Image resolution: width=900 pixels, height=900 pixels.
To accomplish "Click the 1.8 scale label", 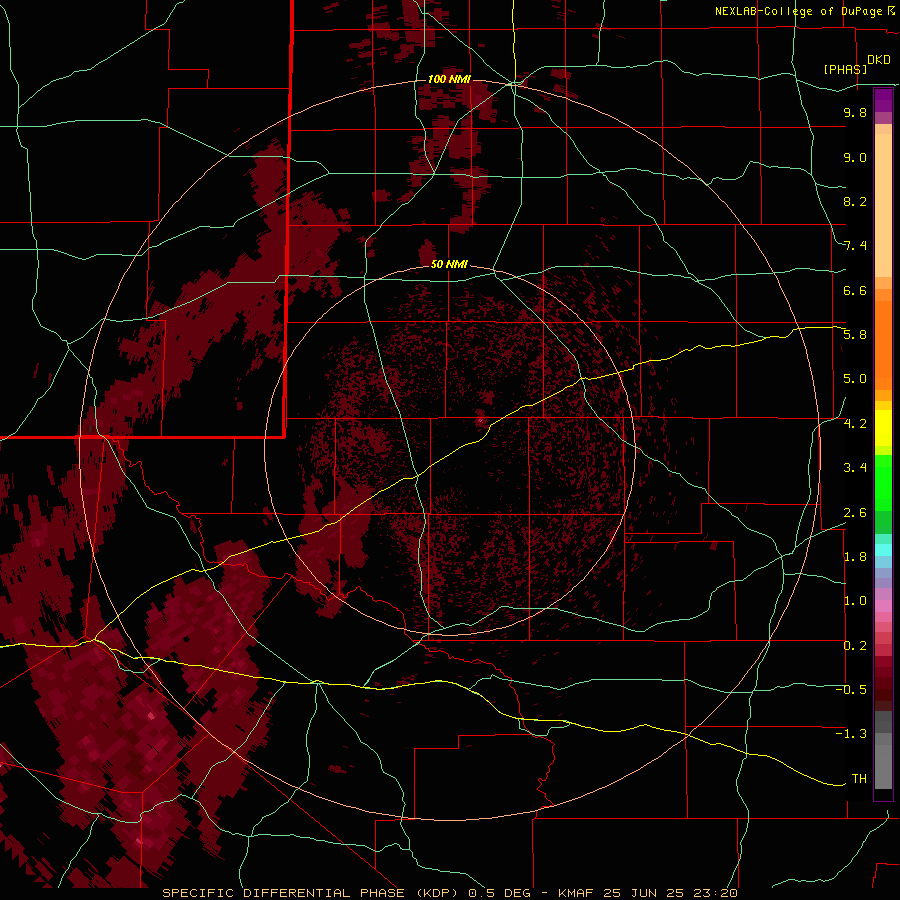I will [855, 557].
